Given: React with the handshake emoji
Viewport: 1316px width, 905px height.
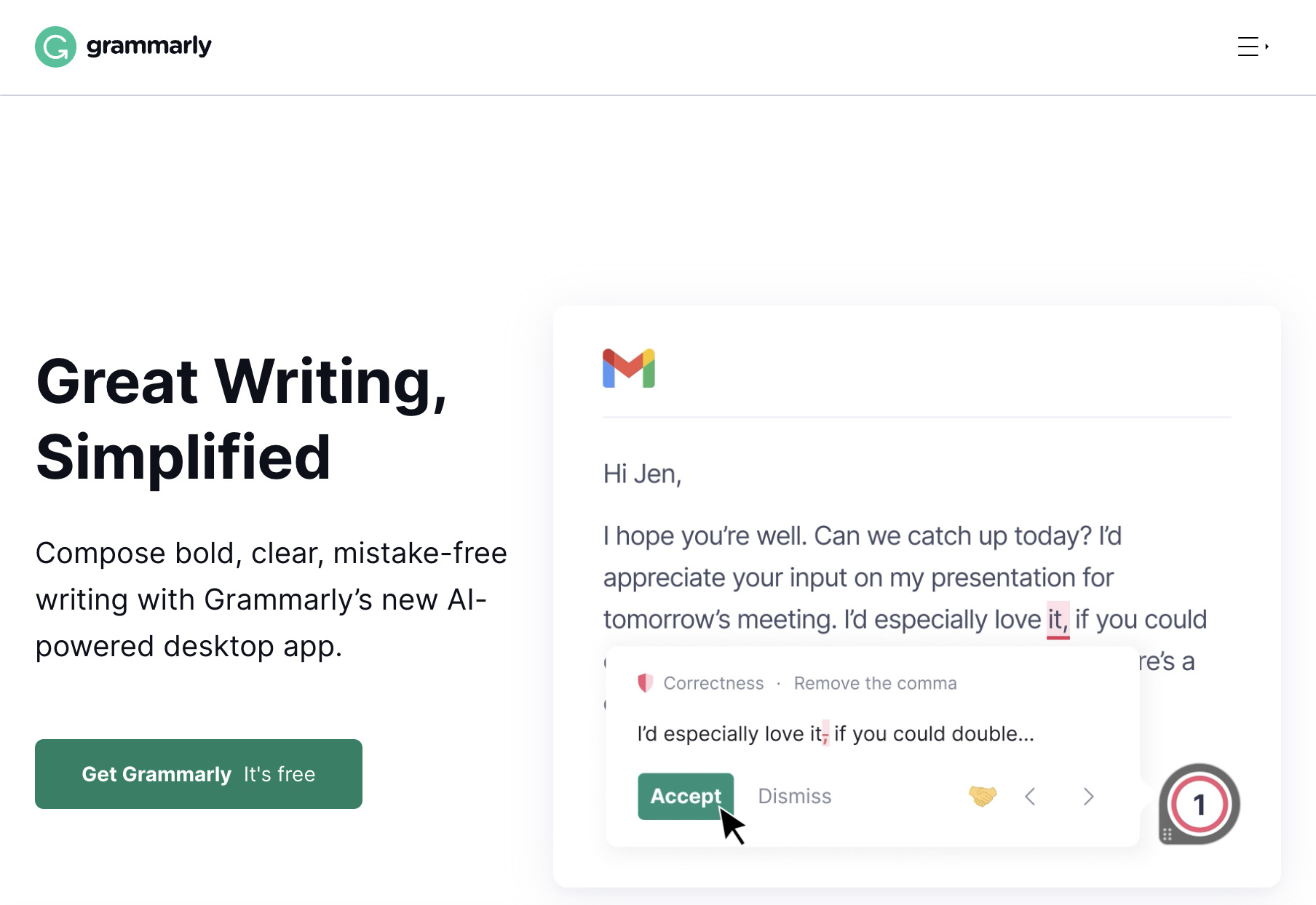Looking at the screenshot, I should pyautogui.click(x=982, y=797).
